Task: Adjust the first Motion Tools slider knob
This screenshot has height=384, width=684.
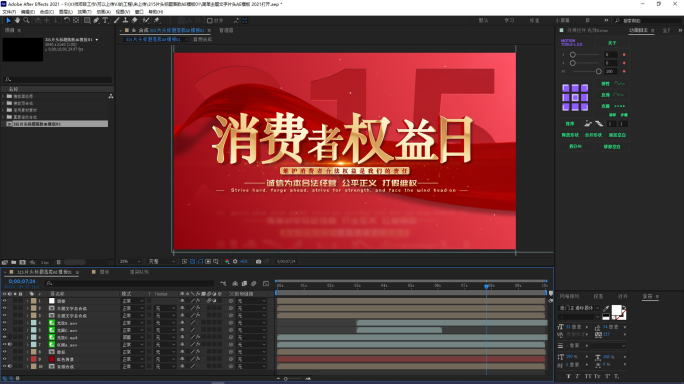Action: (572, 55)
